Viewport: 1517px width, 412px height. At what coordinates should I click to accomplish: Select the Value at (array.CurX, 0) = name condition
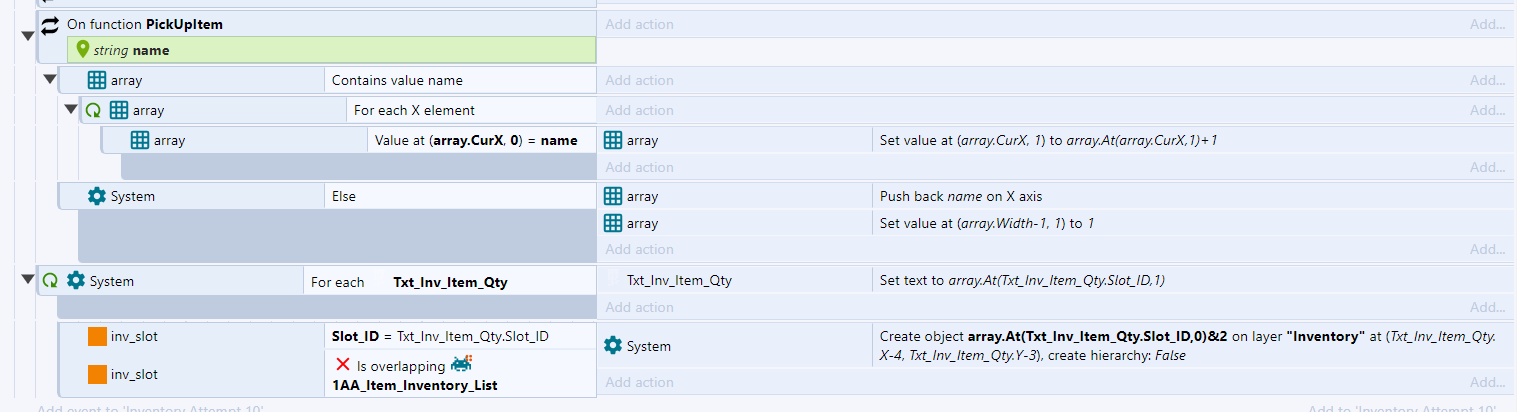pos(476,141)
